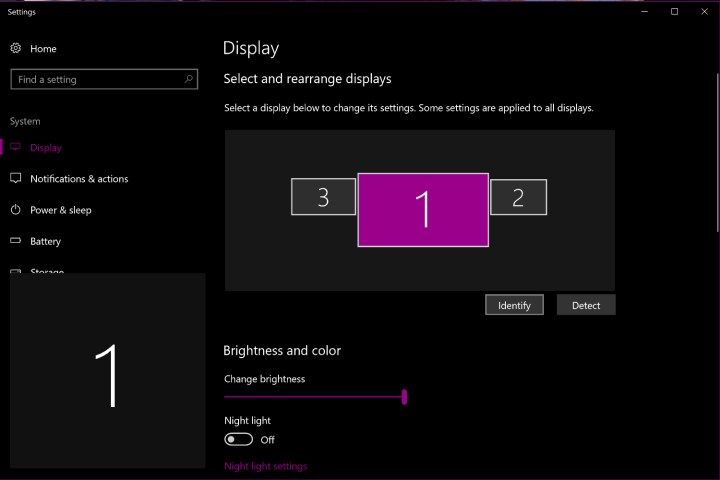Select display 2 in the arrangement
Viewport: 720px width, 480px height.
tap(518, 197)
